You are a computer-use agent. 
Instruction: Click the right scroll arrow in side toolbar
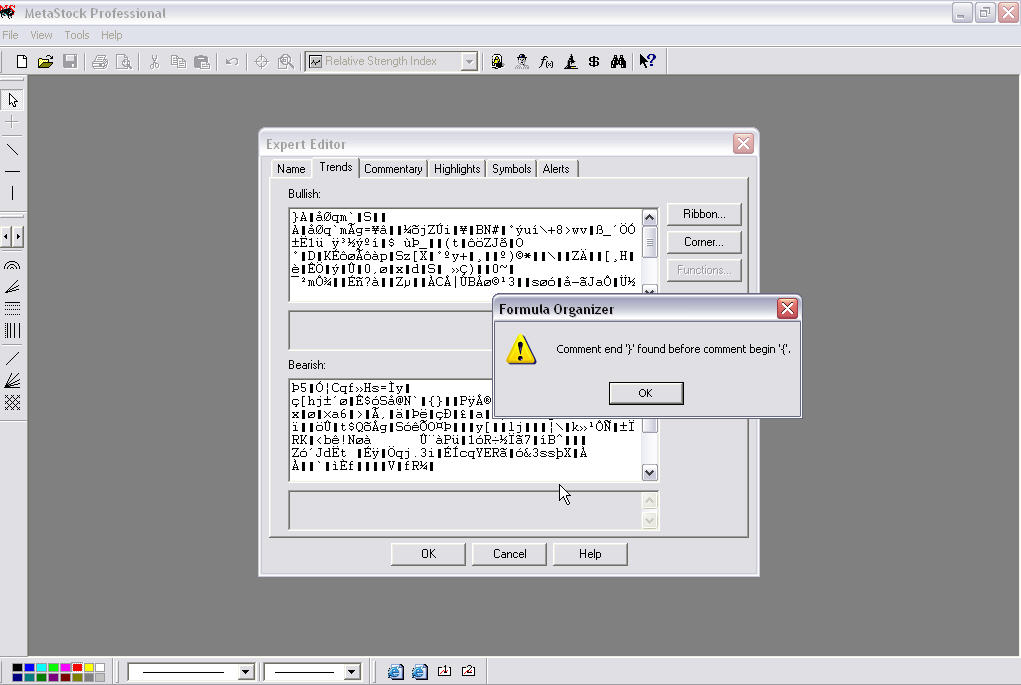click(x=18, y=236)
